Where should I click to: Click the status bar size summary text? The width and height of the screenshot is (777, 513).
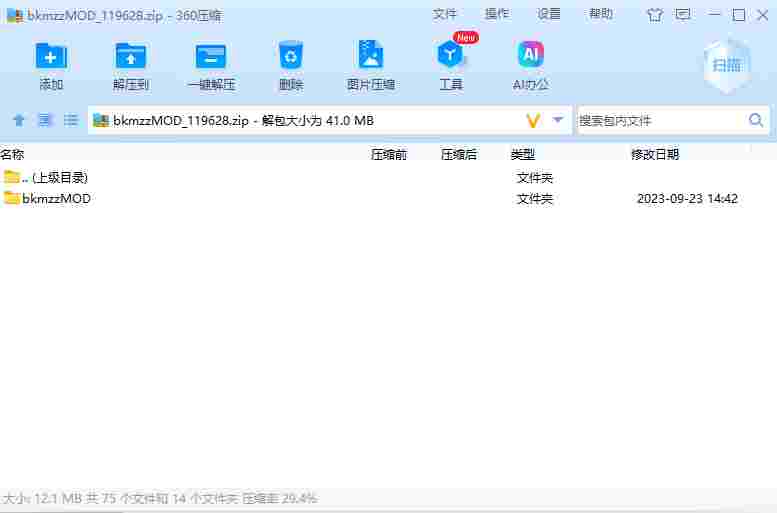(160, 498)
